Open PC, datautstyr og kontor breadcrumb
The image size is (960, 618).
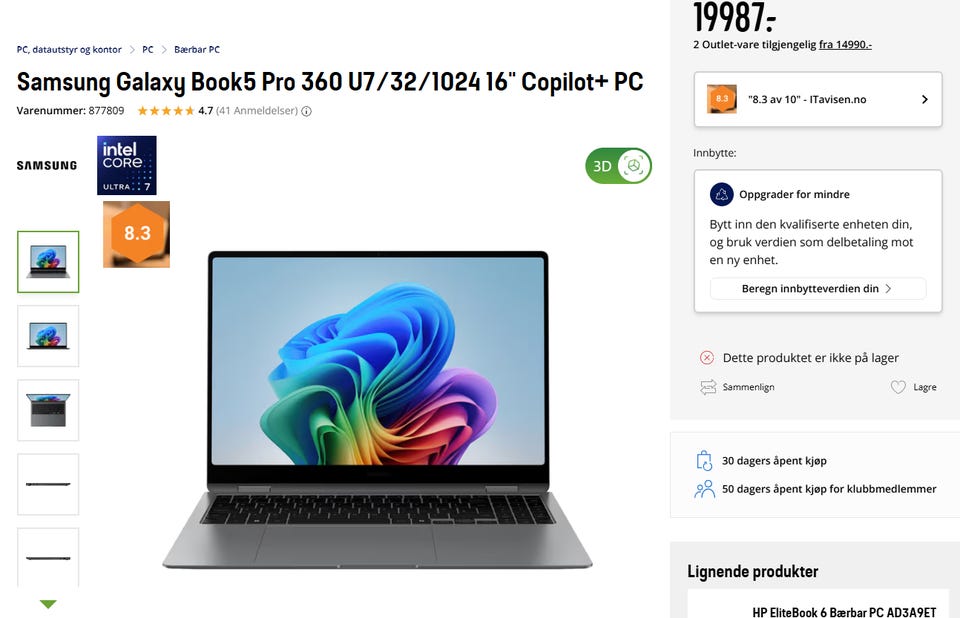pyautogui.click(x=69, y=50)
